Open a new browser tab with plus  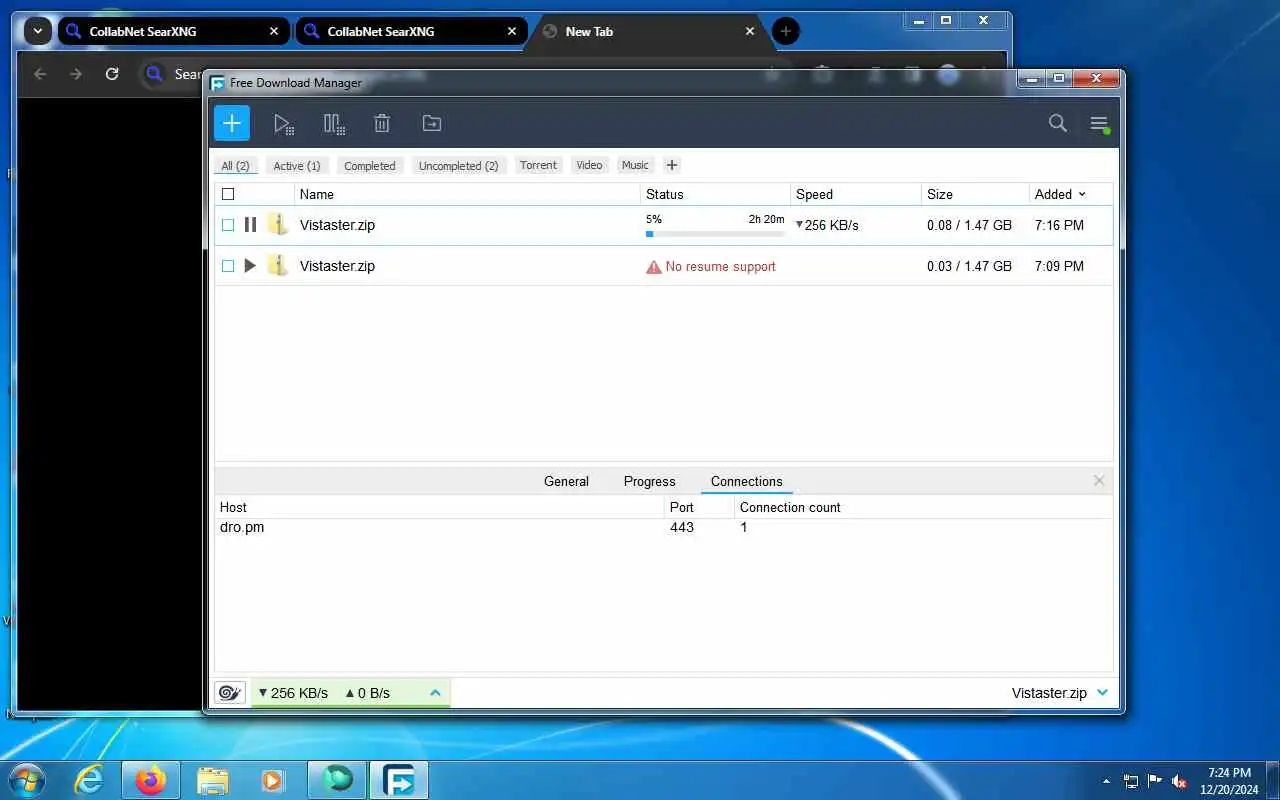785,31
